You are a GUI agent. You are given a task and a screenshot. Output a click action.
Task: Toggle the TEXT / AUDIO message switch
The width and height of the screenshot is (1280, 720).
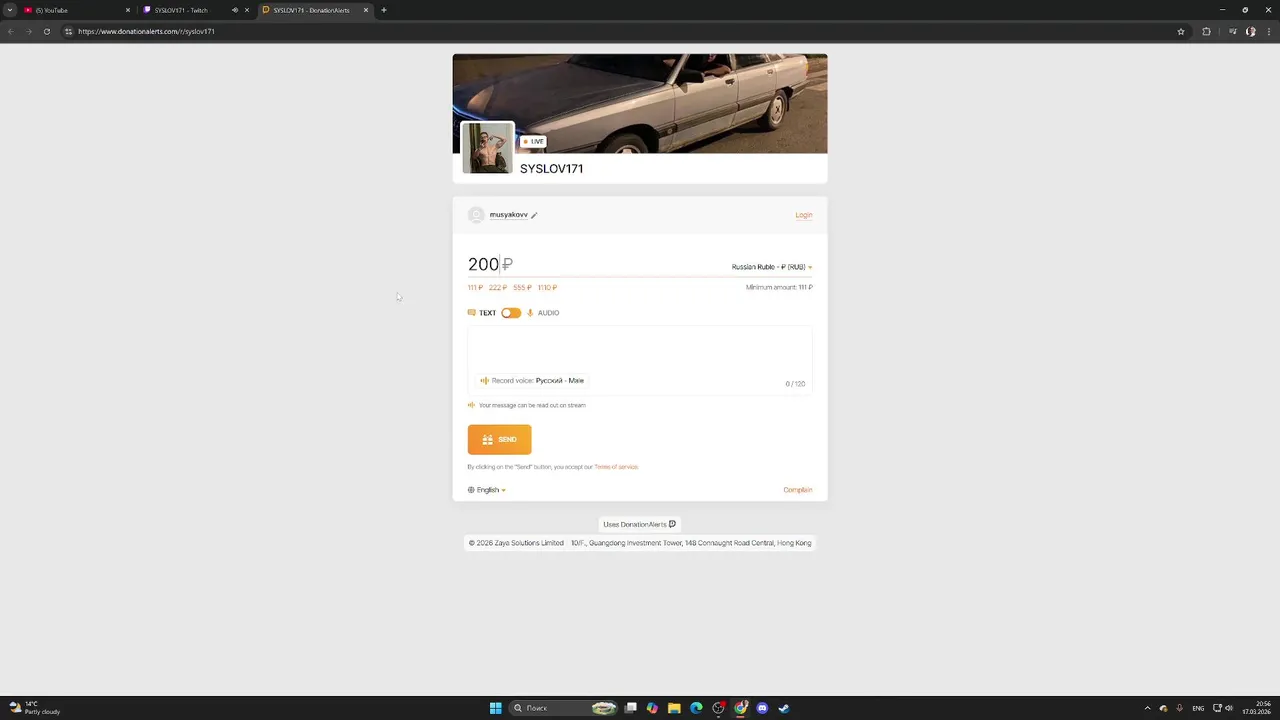tap(511, 313)
